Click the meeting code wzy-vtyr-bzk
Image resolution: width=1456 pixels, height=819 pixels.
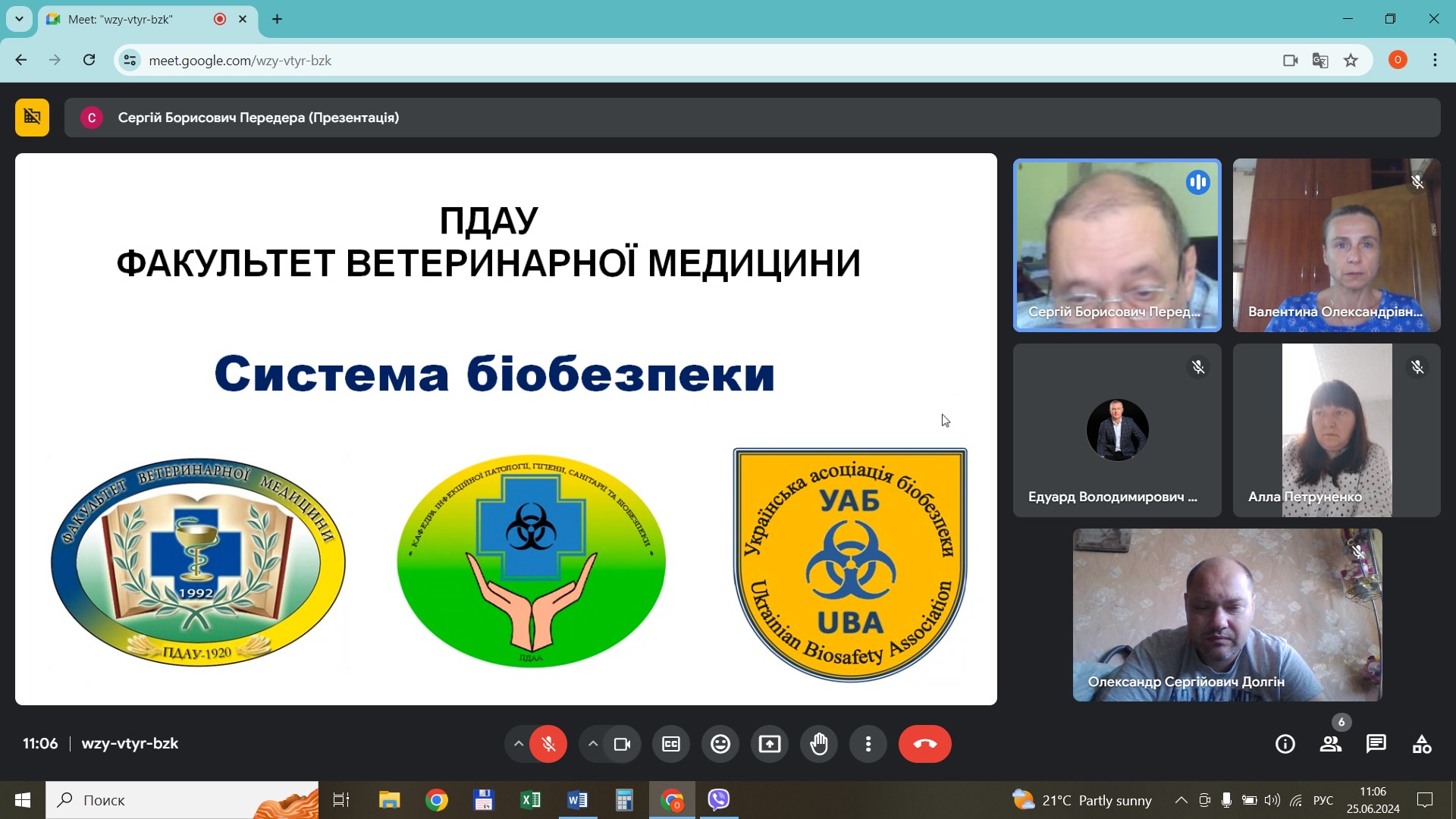click(130, 744)
